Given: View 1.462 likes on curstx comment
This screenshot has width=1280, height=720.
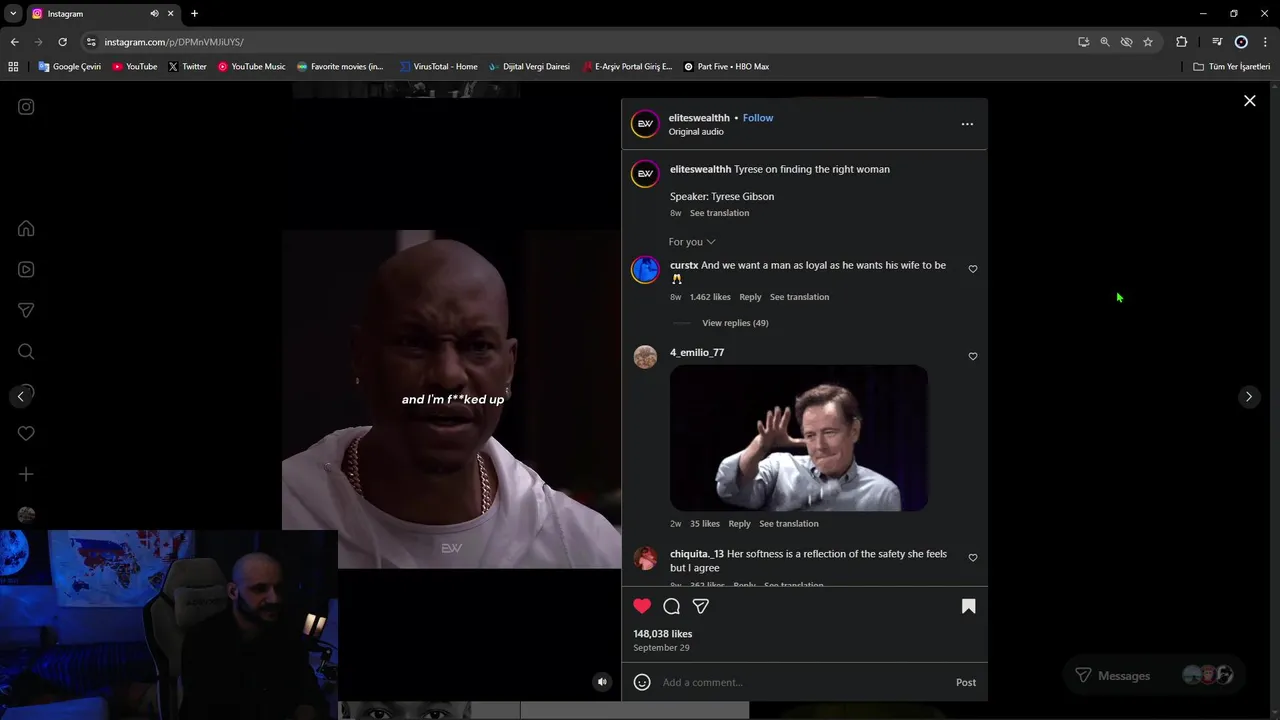Looking at the screenshot, I should (710, 297).
